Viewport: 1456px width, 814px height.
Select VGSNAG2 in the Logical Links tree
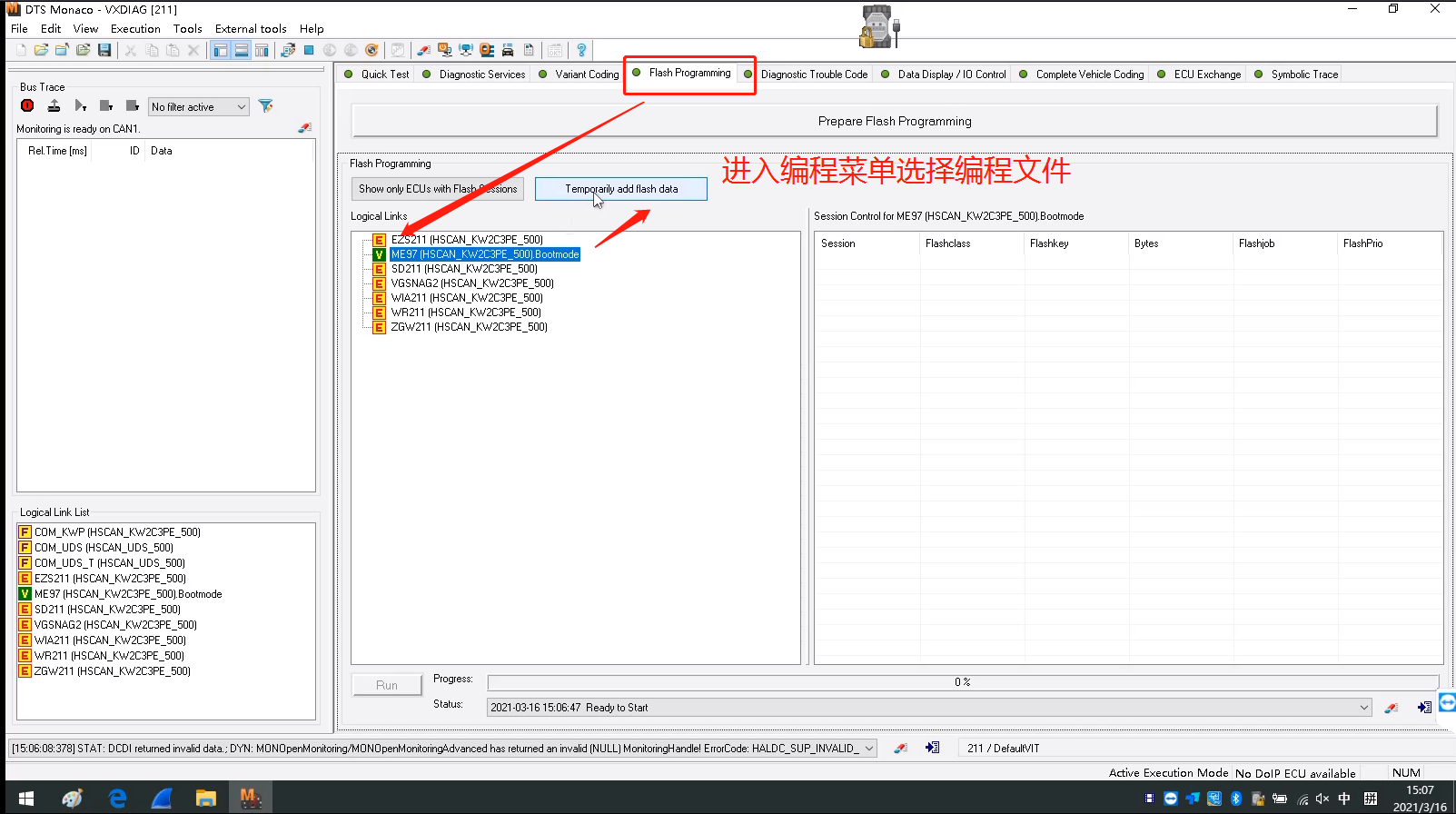coord(472,283)
